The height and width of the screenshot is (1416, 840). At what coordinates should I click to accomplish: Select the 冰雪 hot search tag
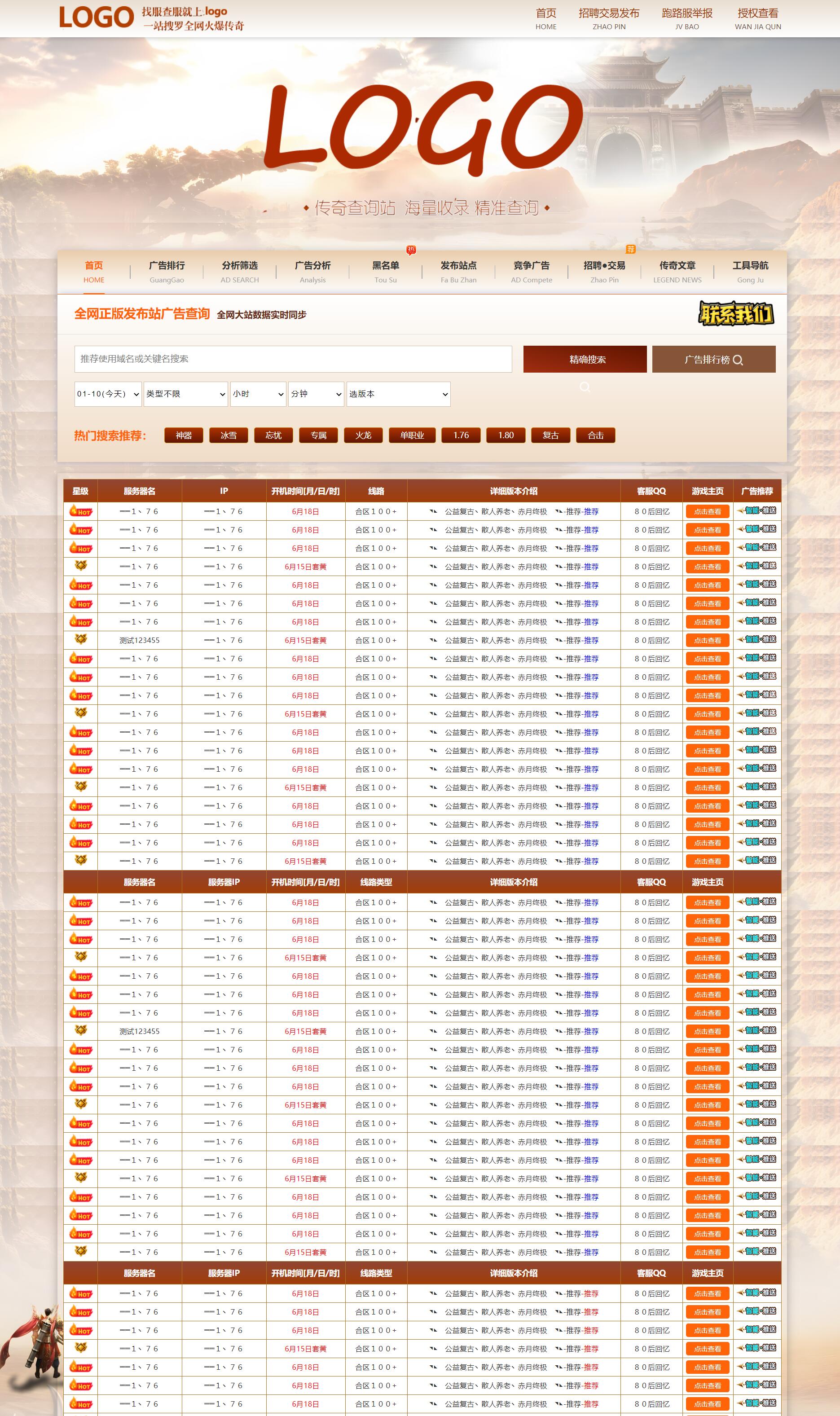229,435
